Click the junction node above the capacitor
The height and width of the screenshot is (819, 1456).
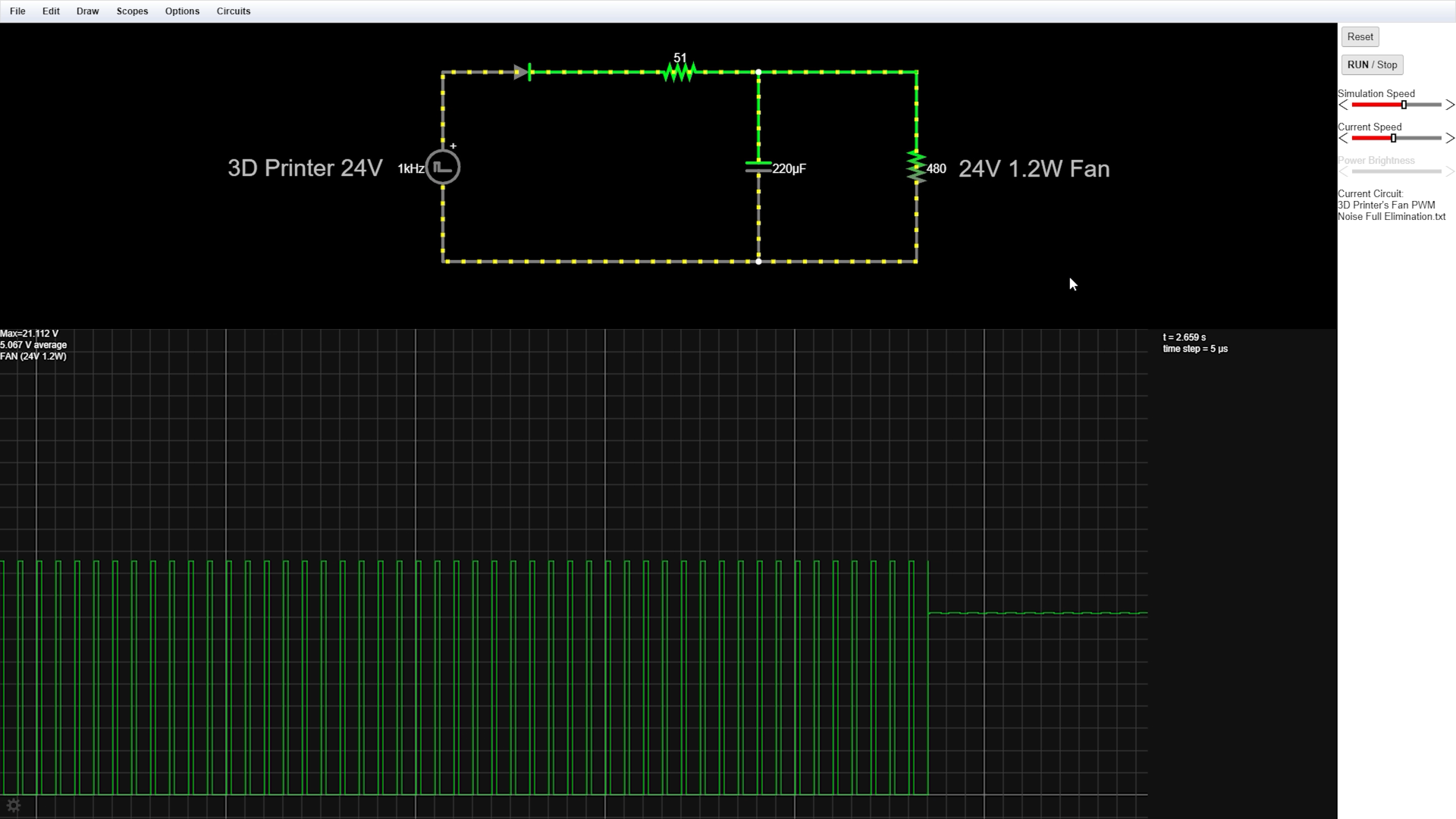758,72
